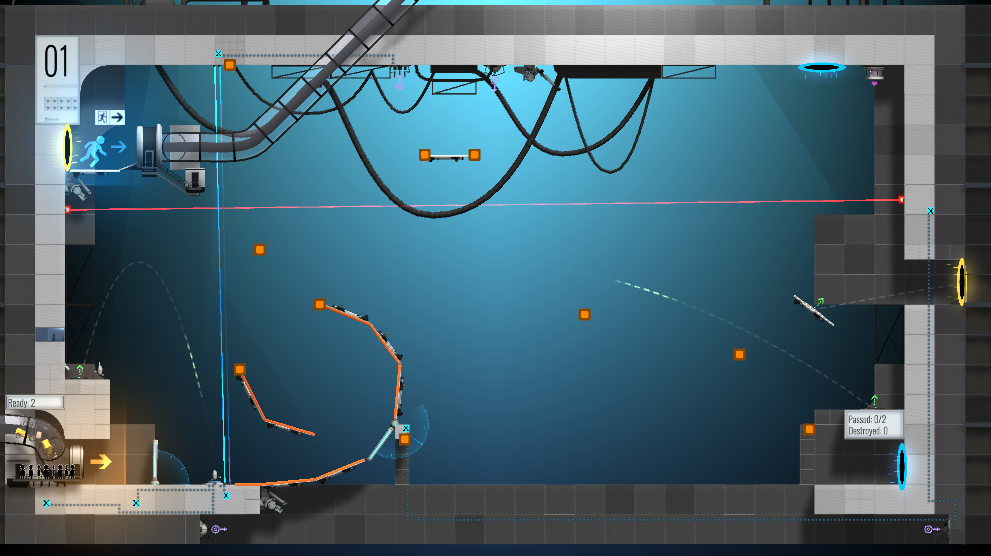Toggle the ceiling button with the pink heart
This screenshot has width=991, height=556.
pos(875,75)
